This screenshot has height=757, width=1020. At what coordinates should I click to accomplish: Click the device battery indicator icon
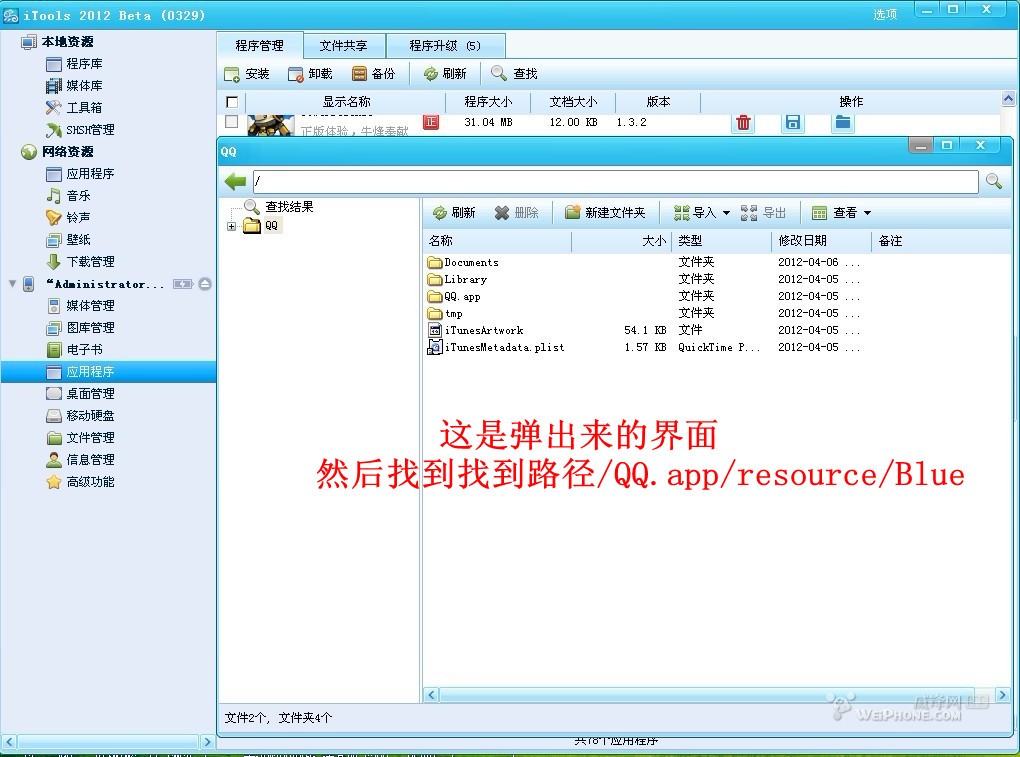(183, 284)
